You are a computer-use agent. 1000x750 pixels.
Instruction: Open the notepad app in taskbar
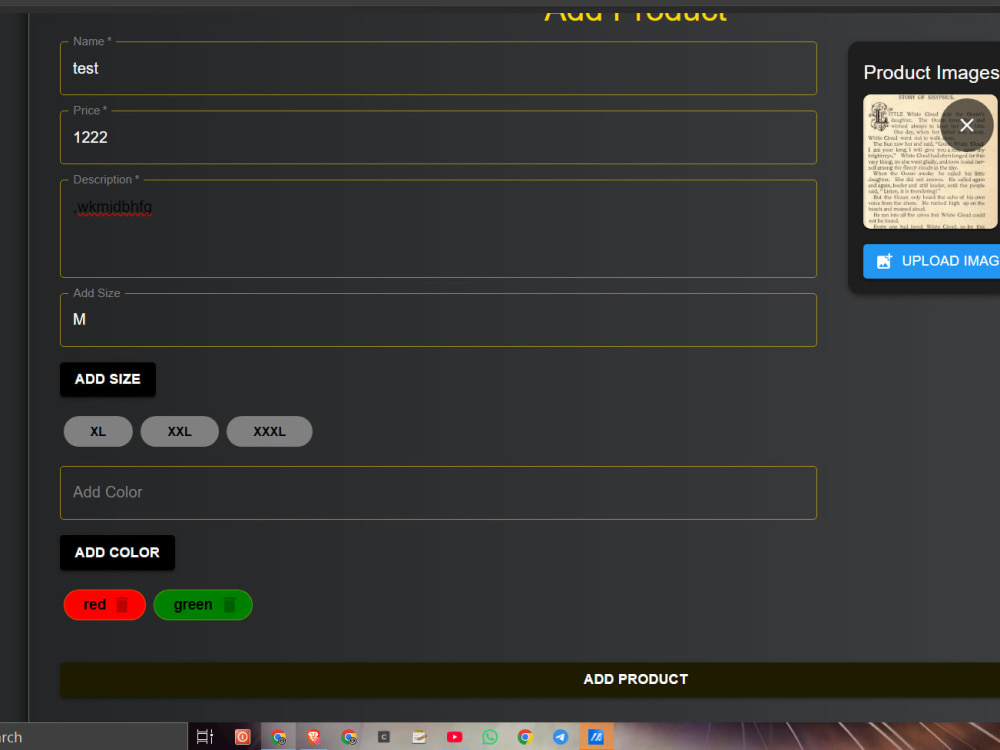pyautogui.click(x=419, y=737)
